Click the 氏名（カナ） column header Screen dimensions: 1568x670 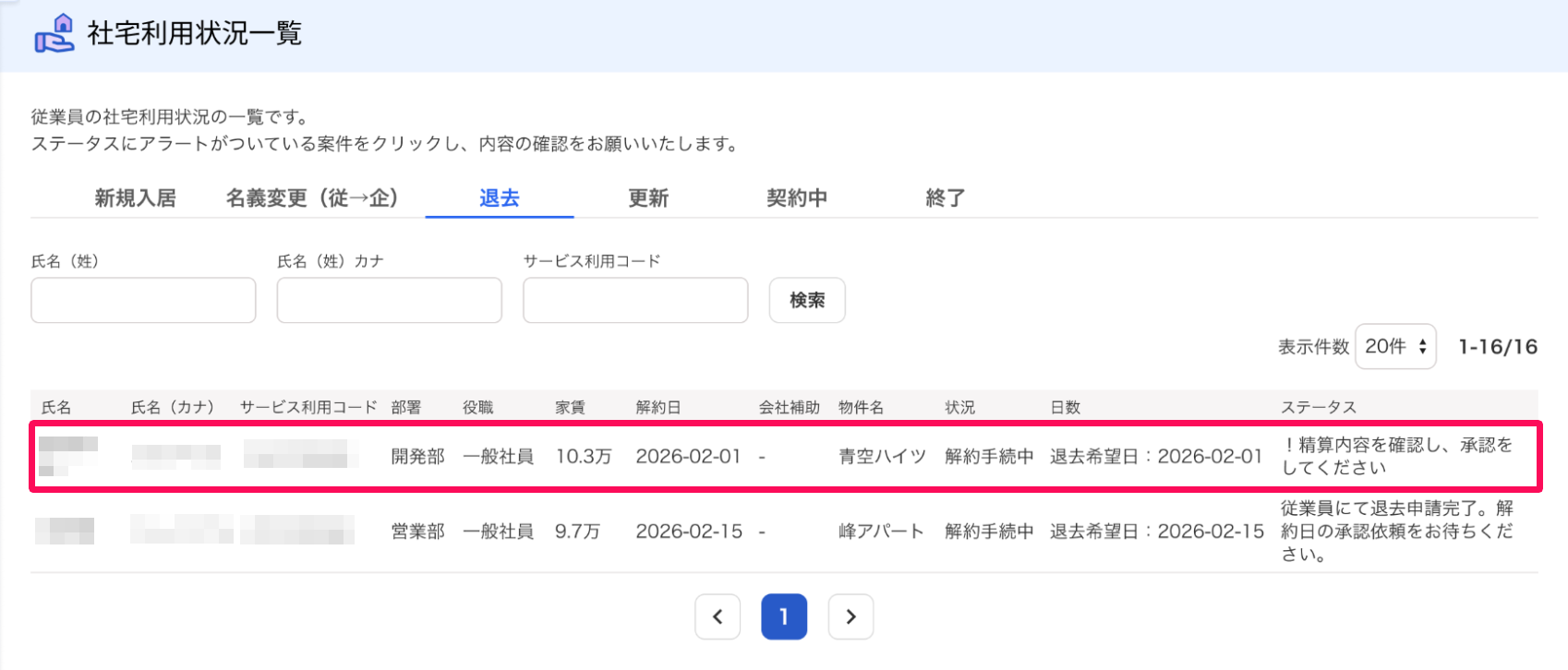point(175,407)
